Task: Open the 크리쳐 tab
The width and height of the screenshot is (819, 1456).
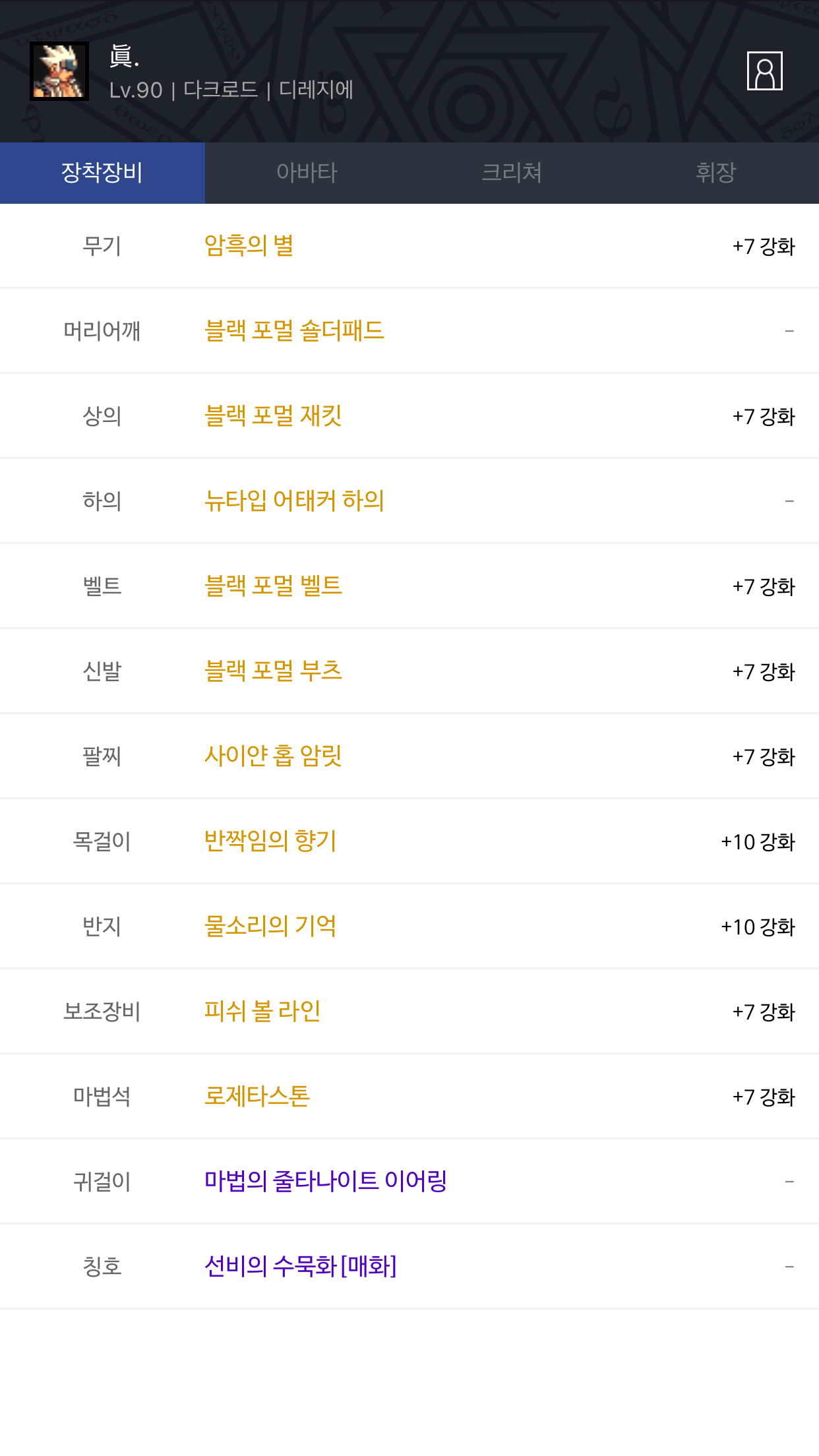Action: [x=512, y=173]
